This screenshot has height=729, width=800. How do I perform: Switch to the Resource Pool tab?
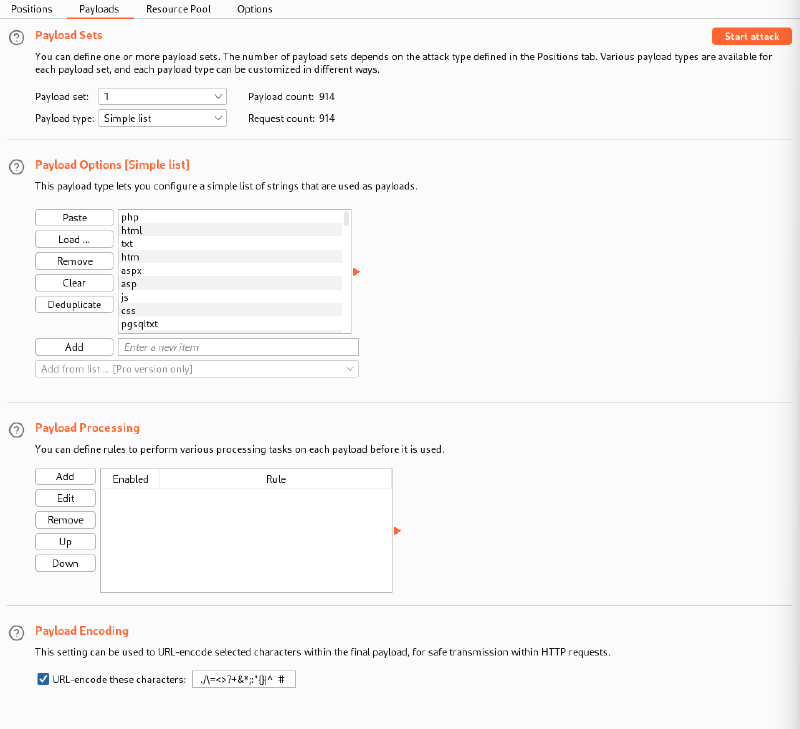tap(177, 9)
